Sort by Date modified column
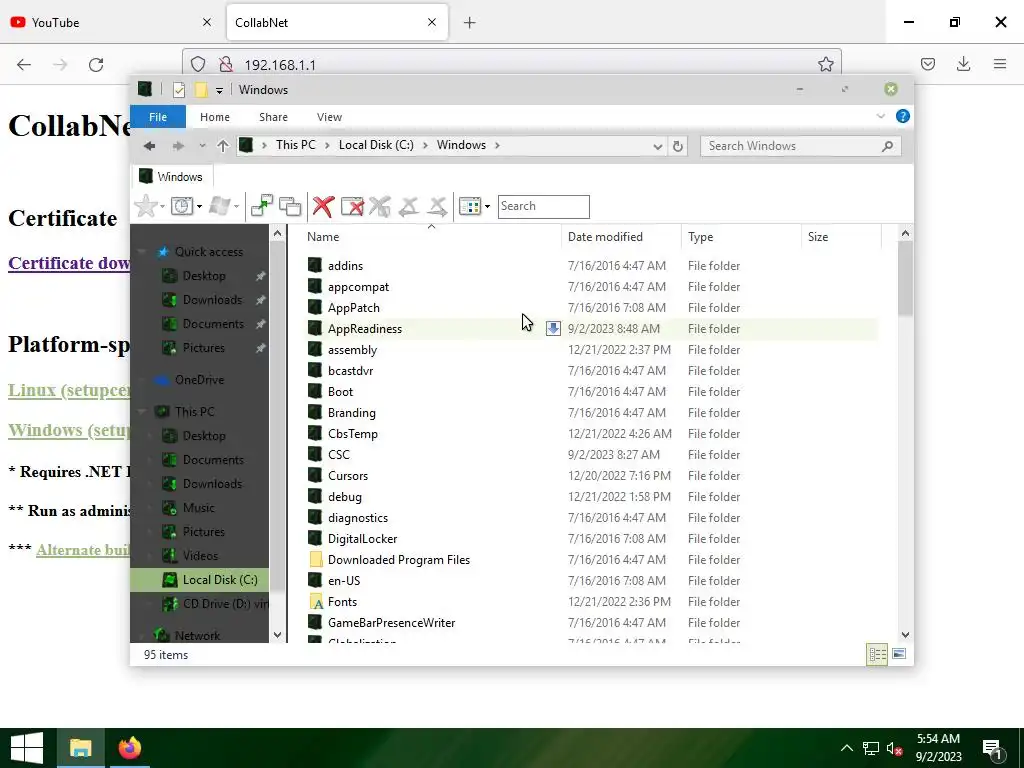1024x768 pixels. click(620, 236)
